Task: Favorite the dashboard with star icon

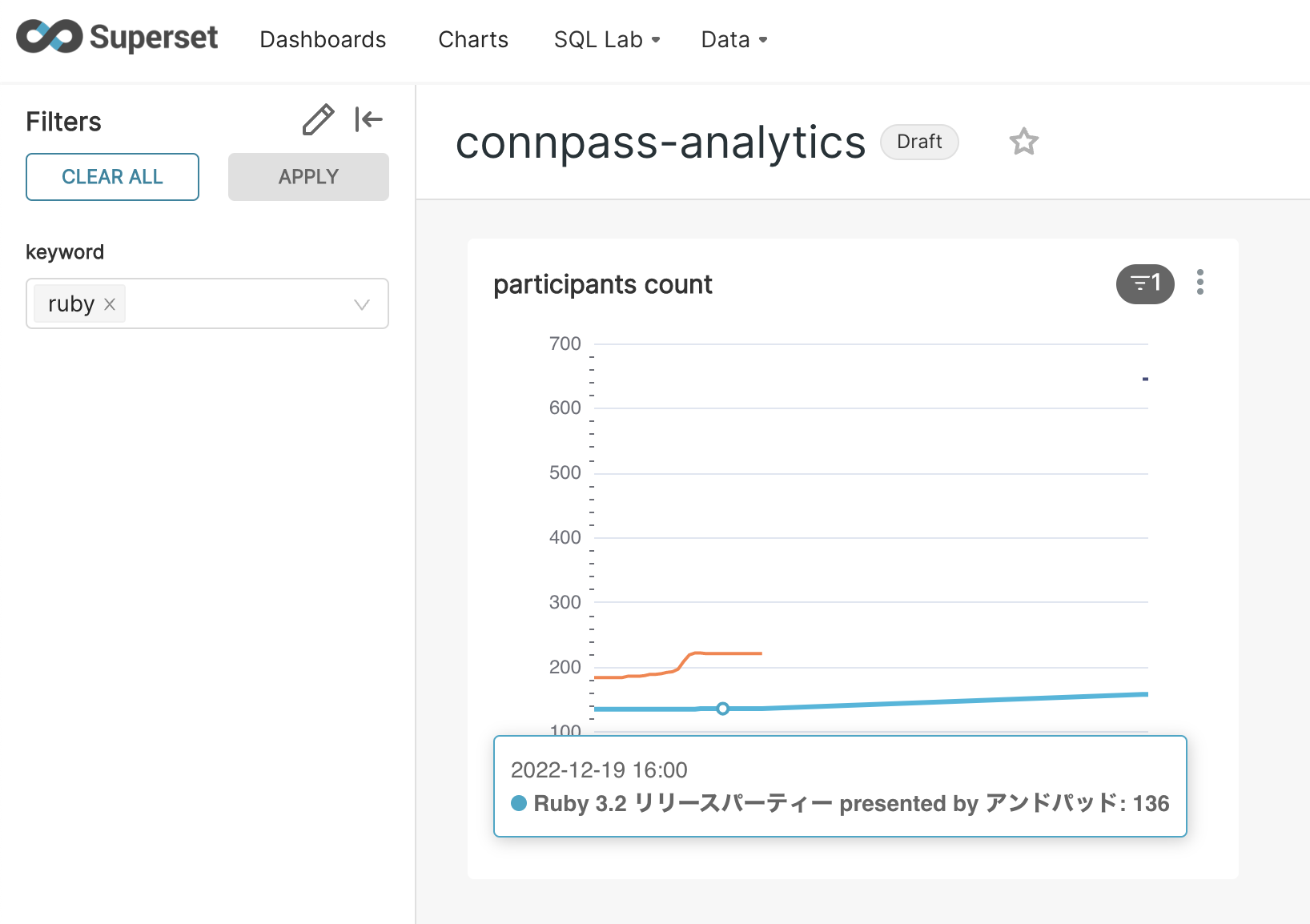Action: pyautogui.click(x=1023, y=142)
